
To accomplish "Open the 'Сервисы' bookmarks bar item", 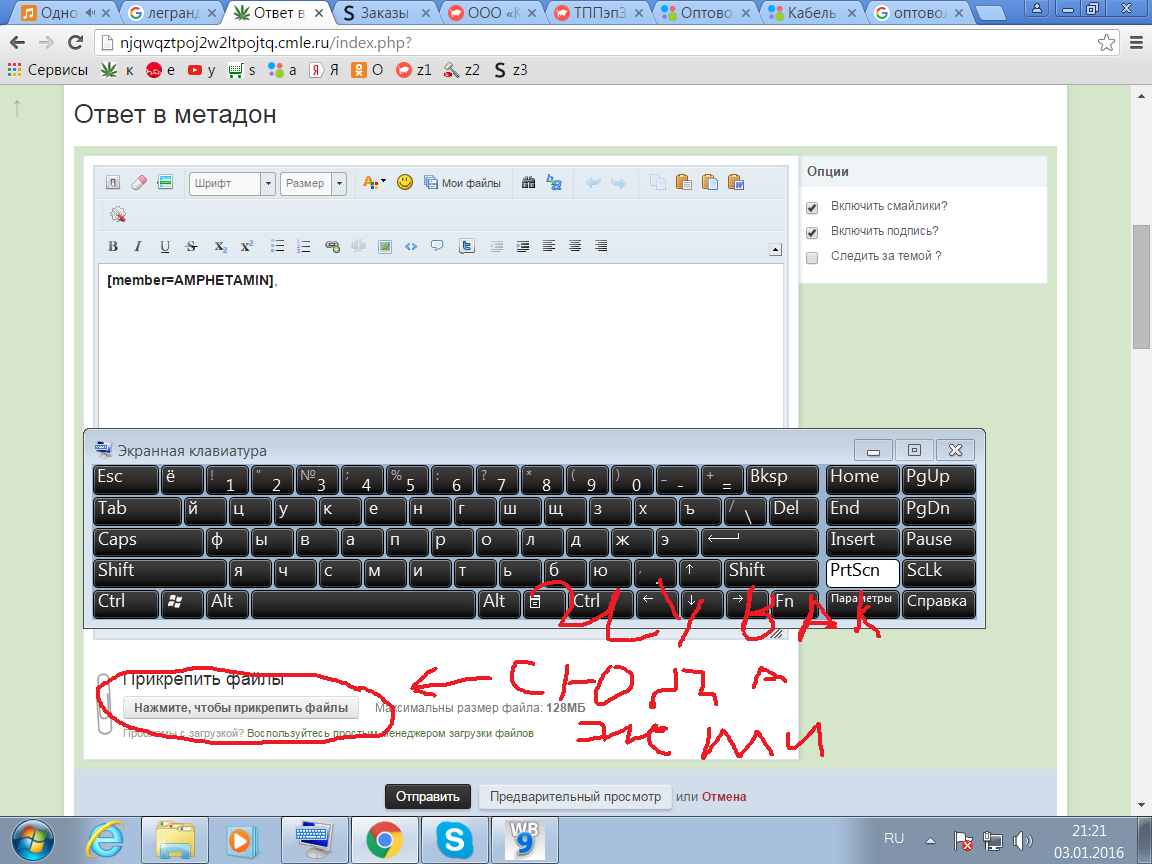I will tap(50, 70).
